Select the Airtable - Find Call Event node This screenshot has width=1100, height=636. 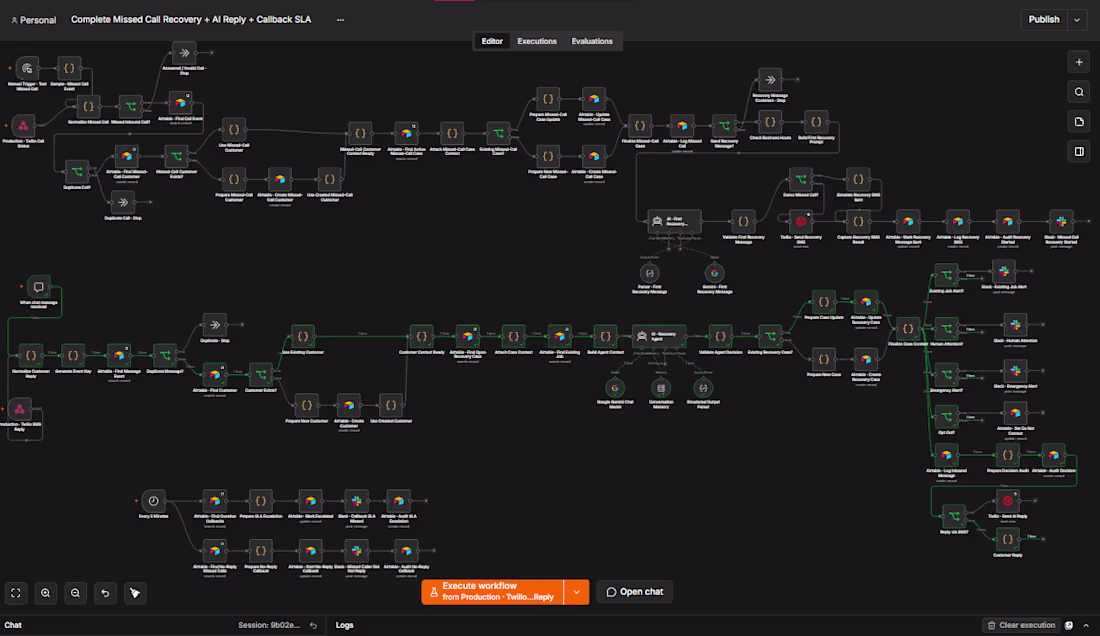pos(180,103)
